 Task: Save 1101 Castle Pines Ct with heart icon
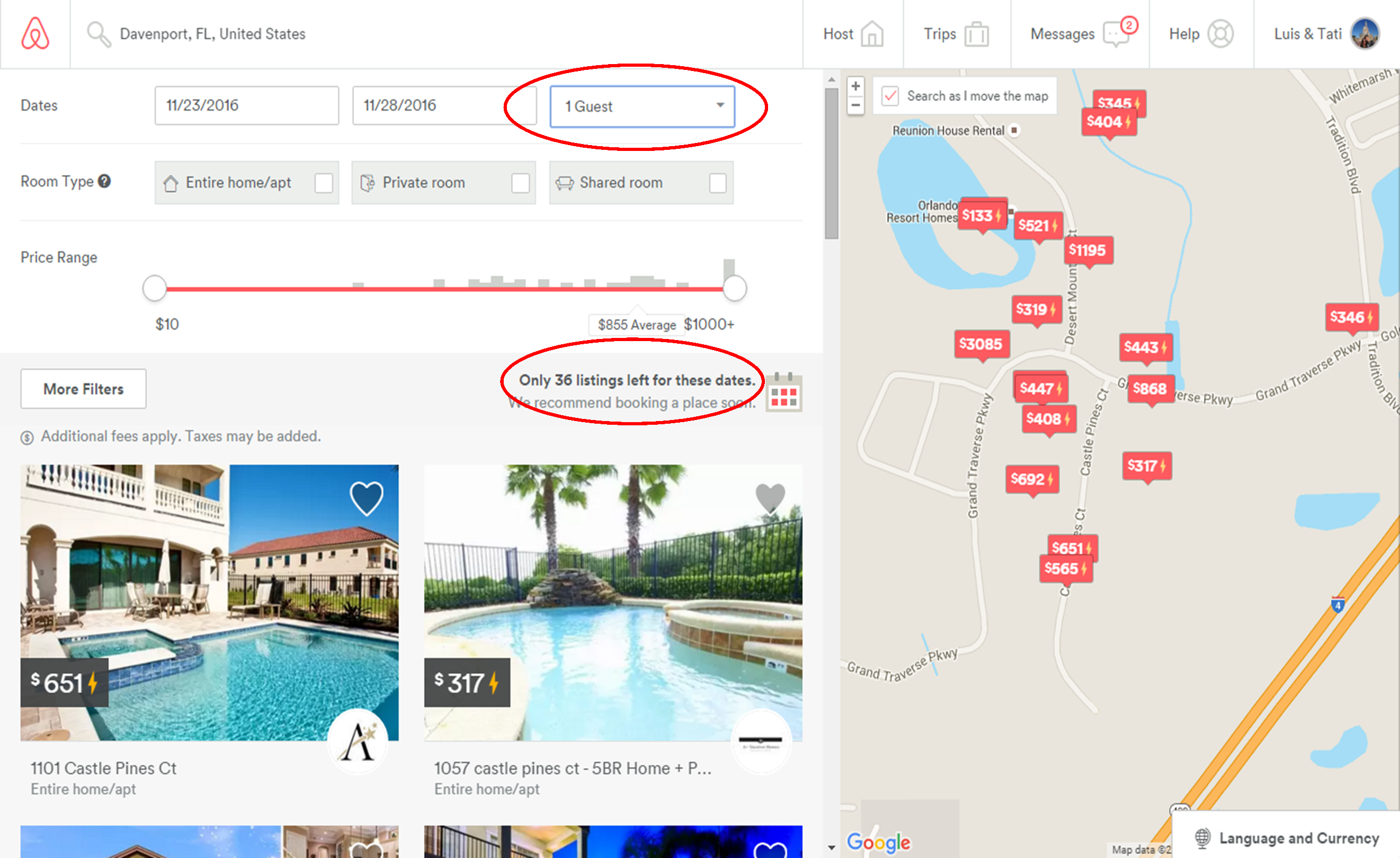pyautogui.click(x=367, y=498)
